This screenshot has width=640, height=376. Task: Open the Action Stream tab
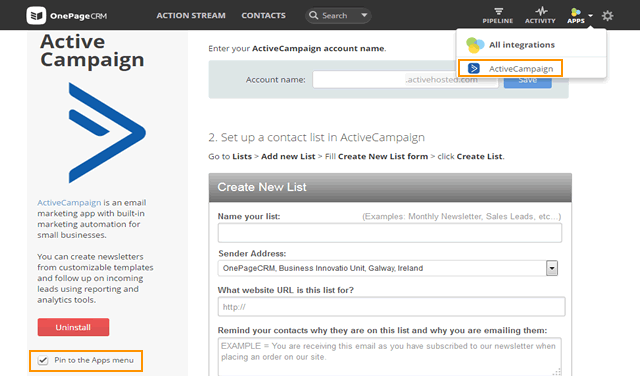click(x=191, y=16)
